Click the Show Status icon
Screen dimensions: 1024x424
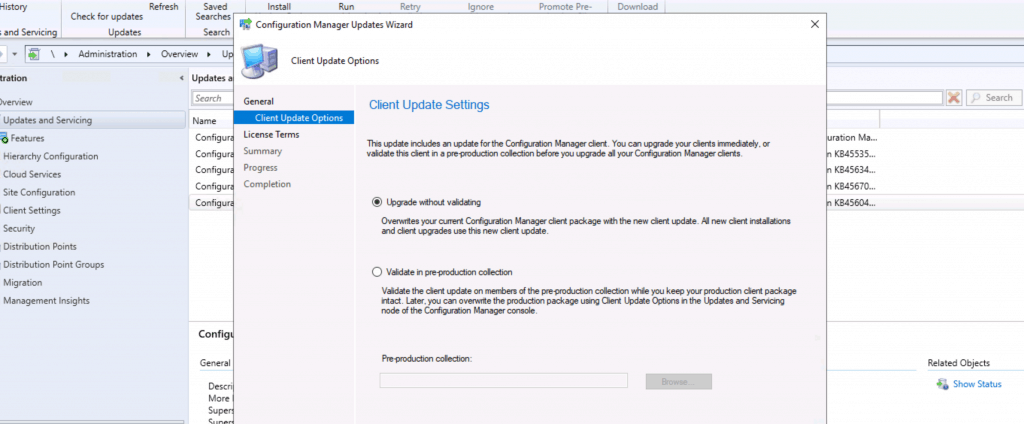(942, 384)
